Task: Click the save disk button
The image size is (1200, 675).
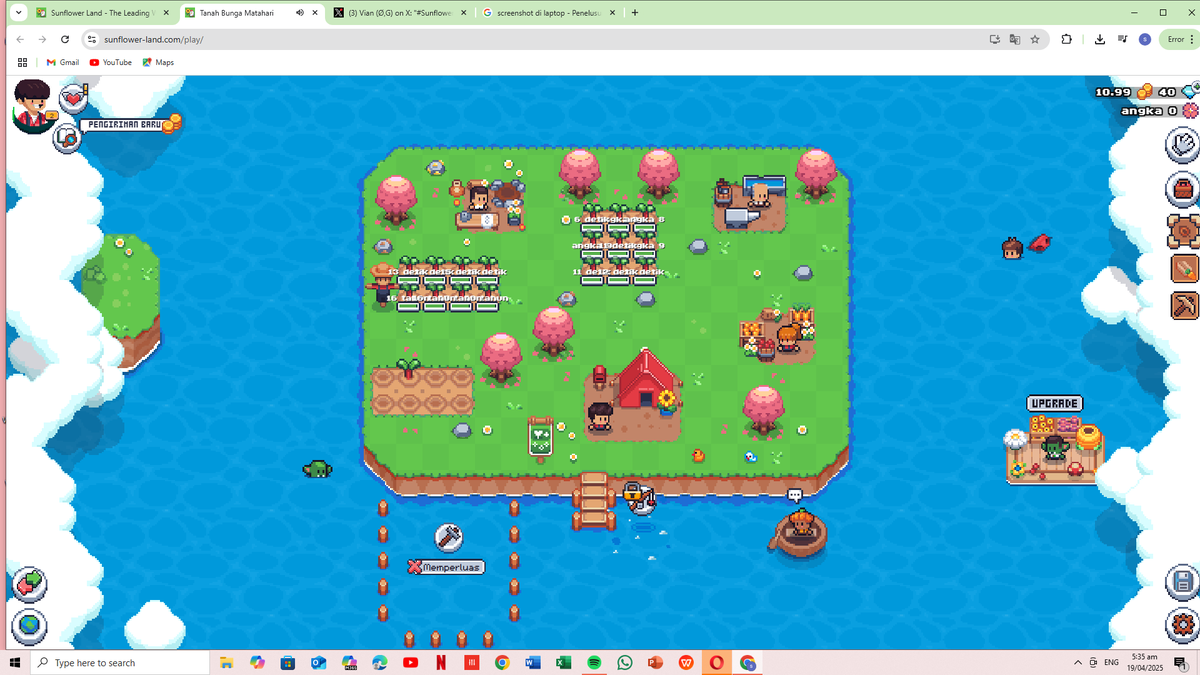Action: point(1182,582)
